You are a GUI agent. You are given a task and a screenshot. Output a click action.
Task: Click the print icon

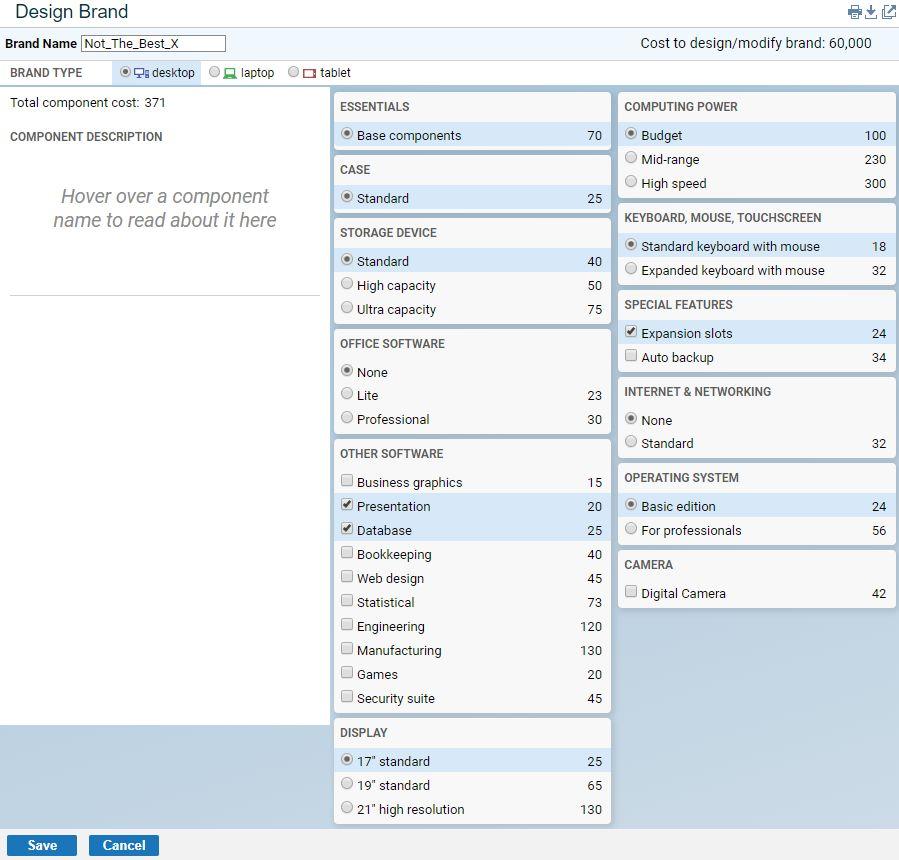854,12
